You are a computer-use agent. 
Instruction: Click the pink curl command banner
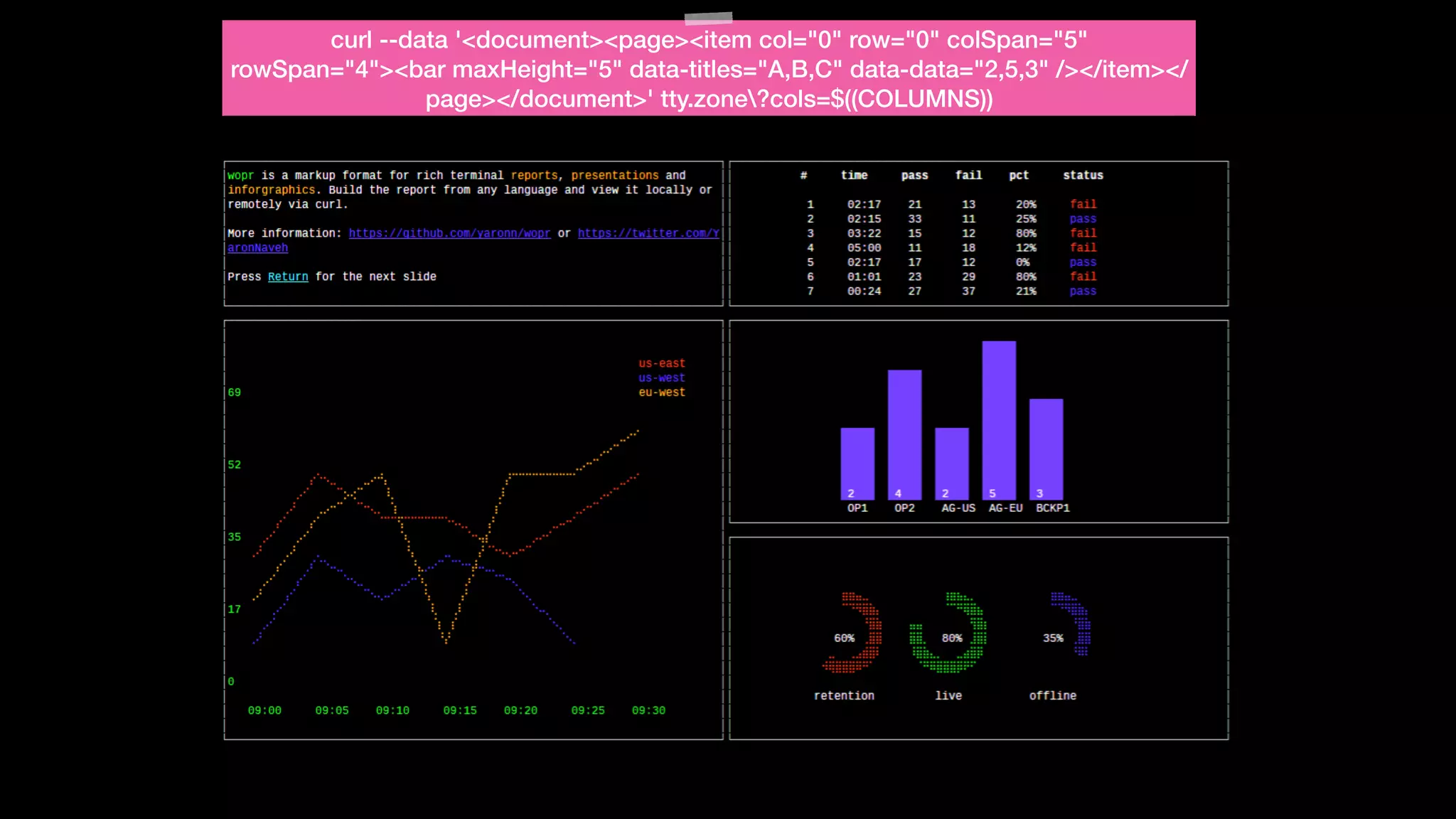point(709,68)
